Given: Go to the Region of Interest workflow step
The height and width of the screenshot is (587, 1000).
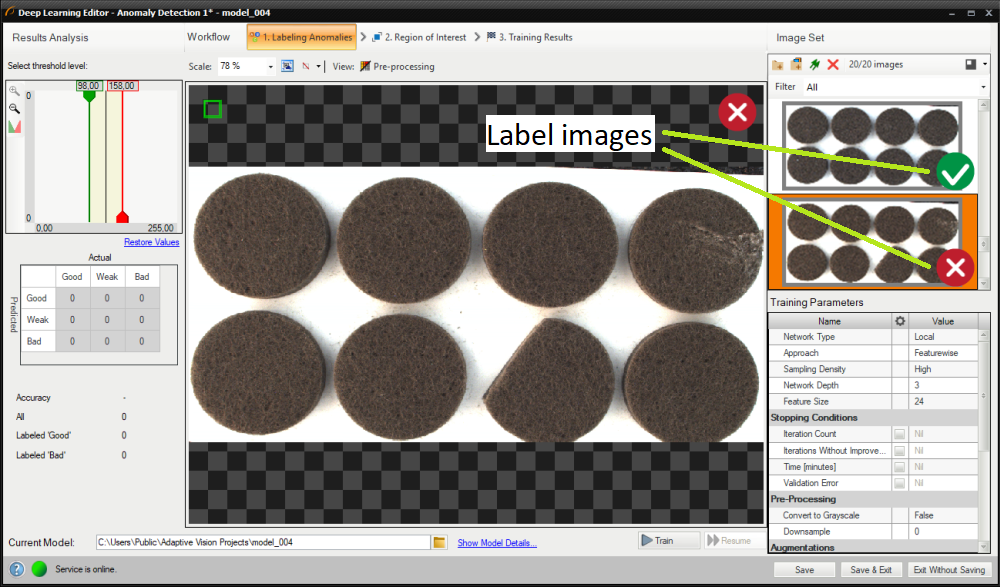Looking at the screenshot, I should (418, 37).
